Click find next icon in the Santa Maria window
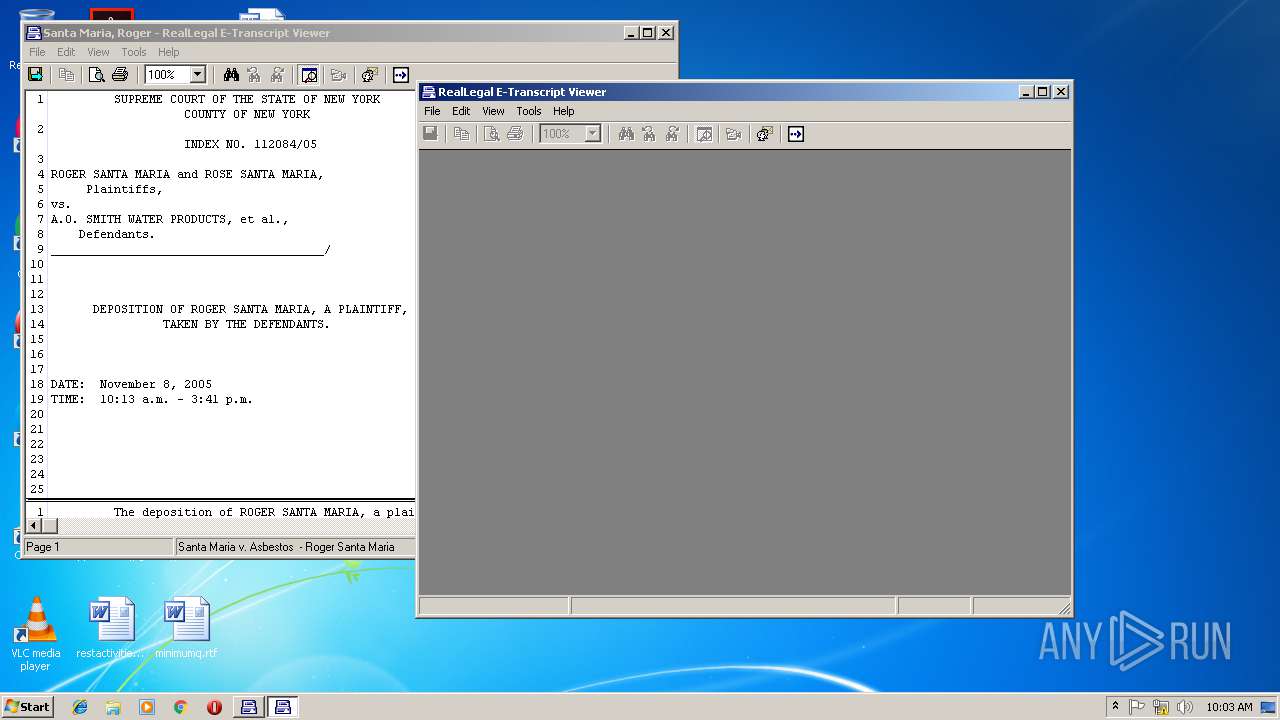Image resolution: width=1280 pixels, height=720 pixels. (277, 75)
